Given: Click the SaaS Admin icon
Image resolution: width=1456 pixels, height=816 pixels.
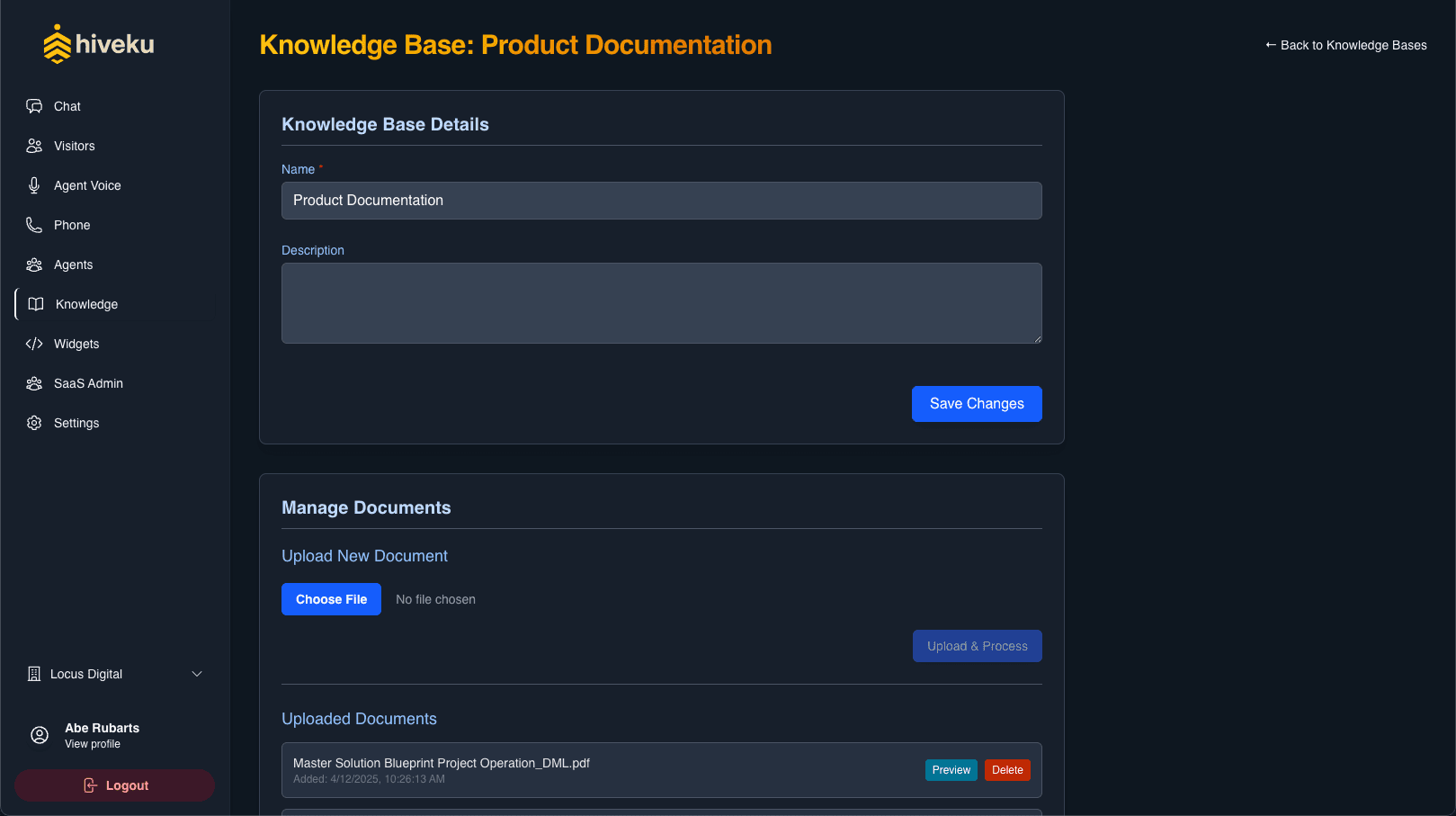Looking at the screenshot, I should tap(34, 383).
